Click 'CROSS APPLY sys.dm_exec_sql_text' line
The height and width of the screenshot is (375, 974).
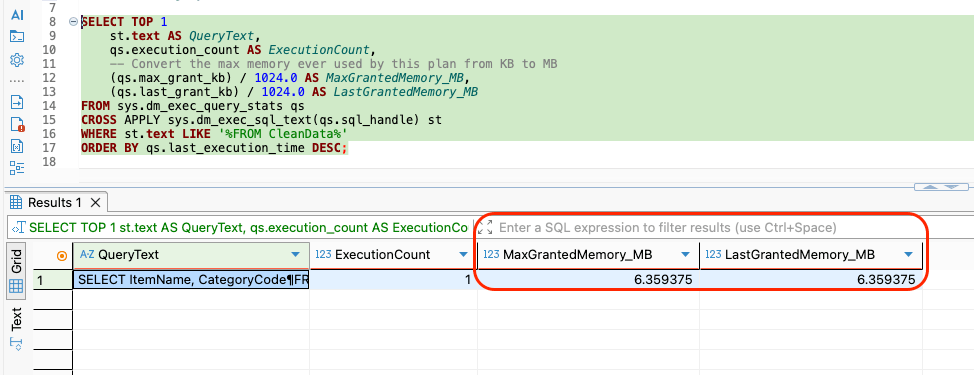coord(261,120)
